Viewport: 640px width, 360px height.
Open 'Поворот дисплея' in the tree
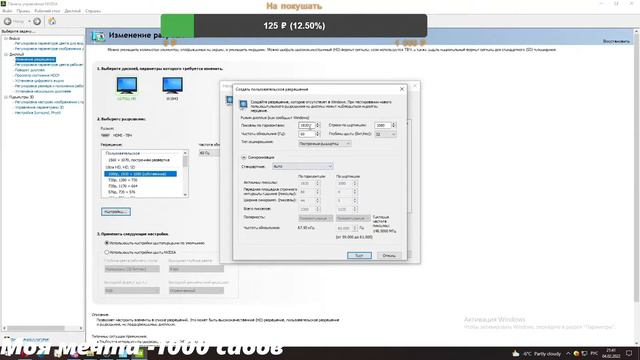coord(30,70)
